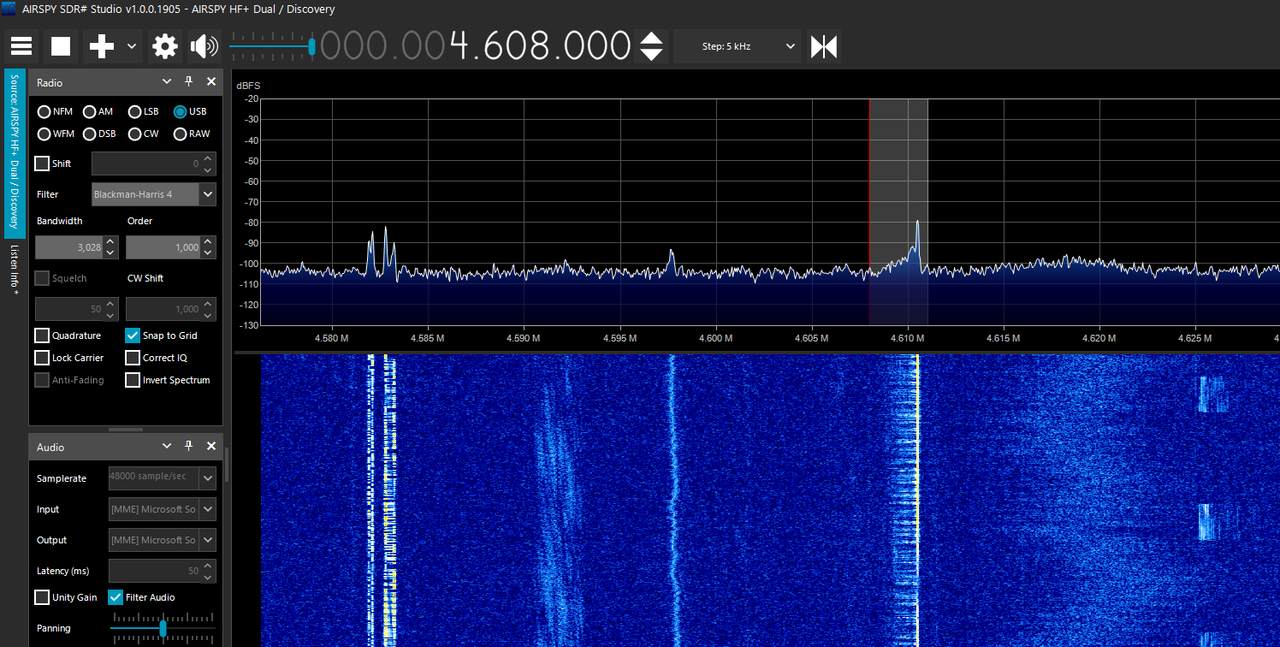Open the audio Input dropdown
Viewport: 1280px width, 647px height.
[x=162, y=510]
